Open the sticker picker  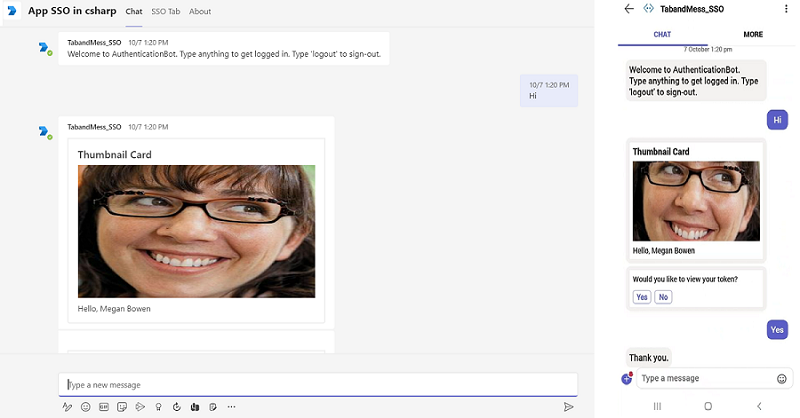pyautogui.click(x=122, y=407)
